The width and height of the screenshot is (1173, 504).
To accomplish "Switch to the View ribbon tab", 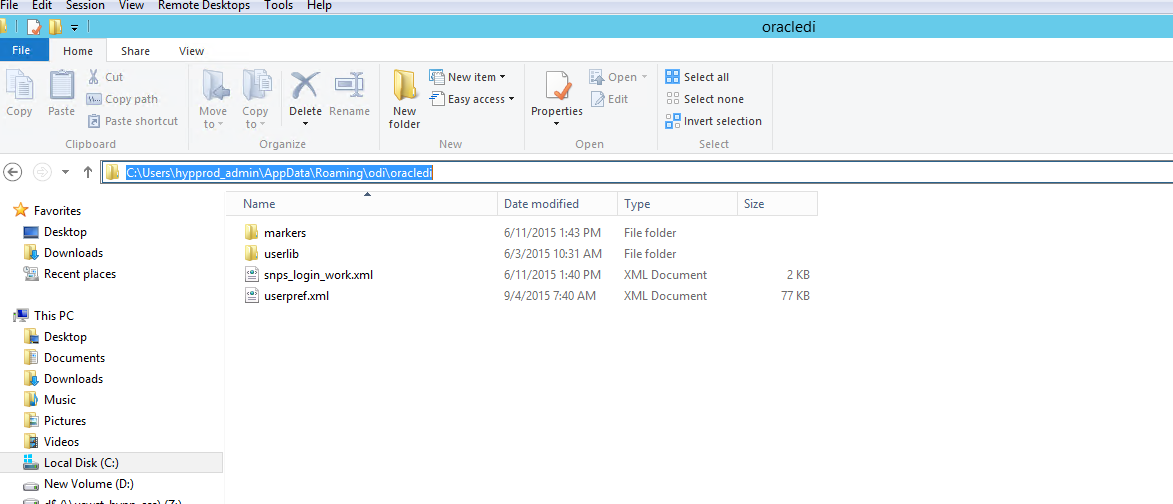I will 191,51.
